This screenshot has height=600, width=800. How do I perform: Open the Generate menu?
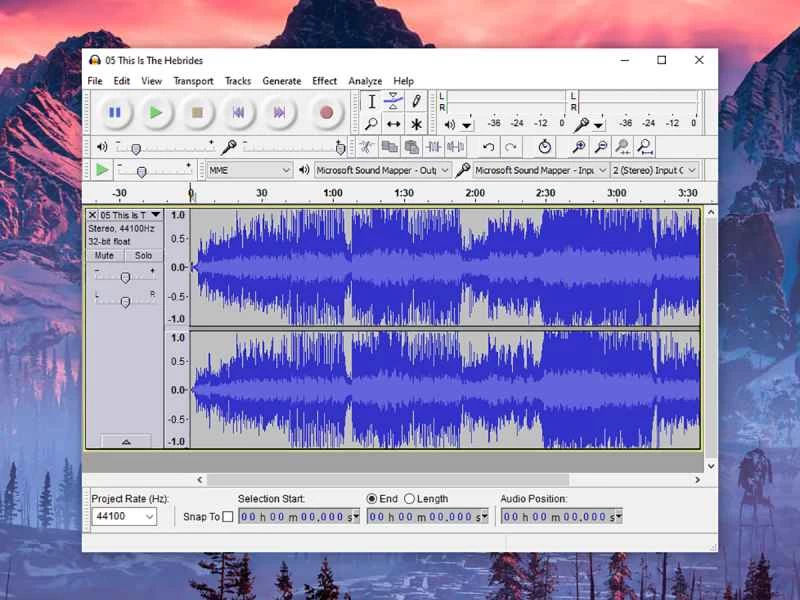click(x=281, y=81)
